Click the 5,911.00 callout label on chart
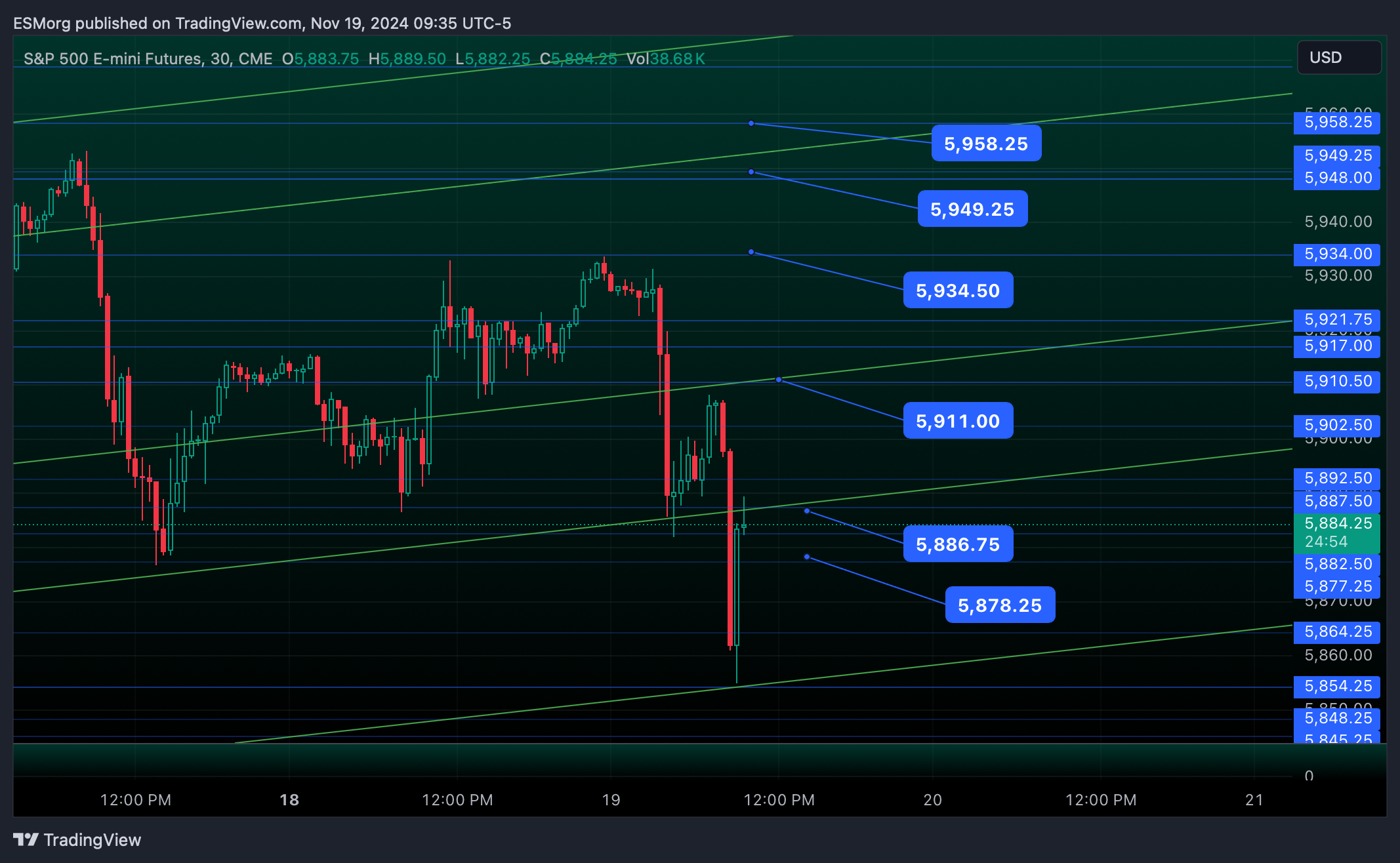 (x=958, y=421)
